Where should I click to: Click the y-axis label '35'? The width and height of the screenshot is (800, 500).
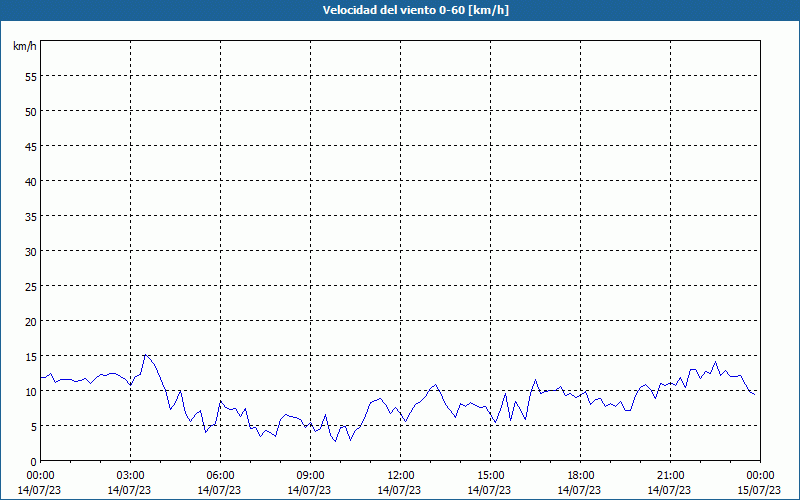click(x=31, y=216)
